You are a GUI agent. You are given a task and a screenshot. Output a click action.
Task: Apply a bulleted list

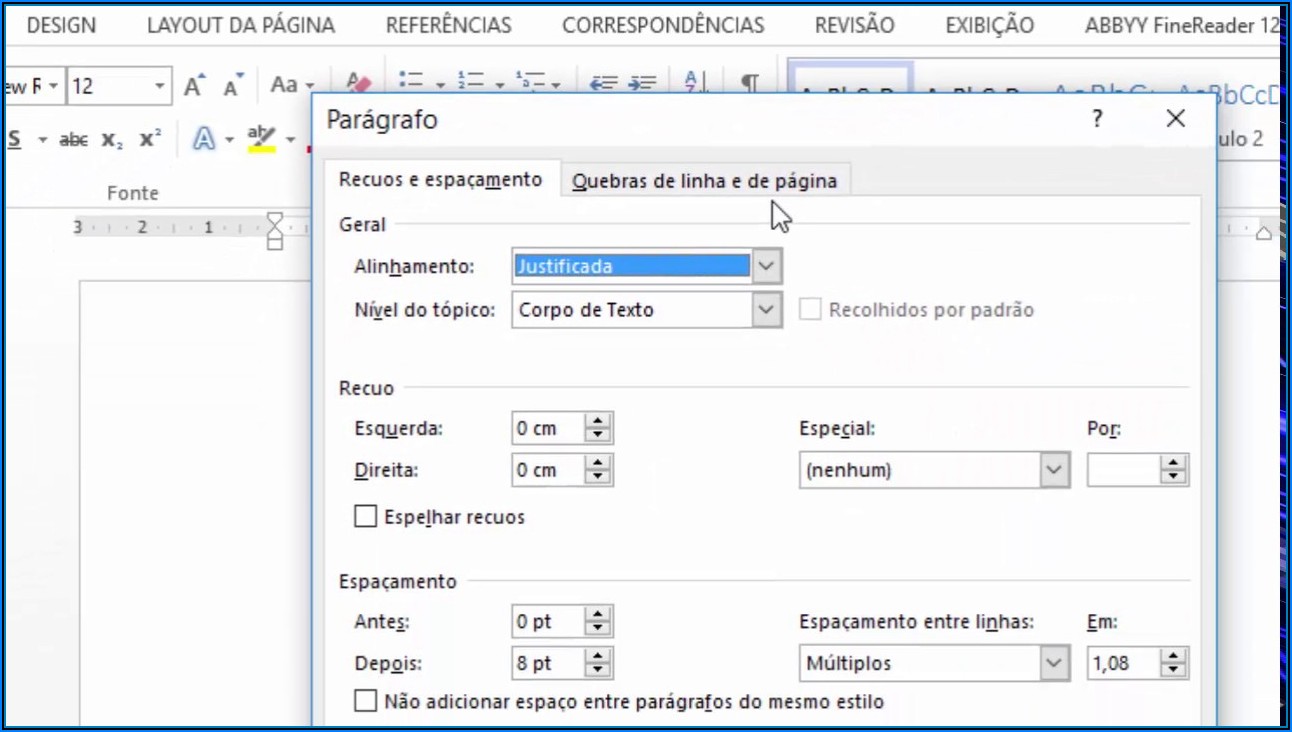[x=410, y=83]
